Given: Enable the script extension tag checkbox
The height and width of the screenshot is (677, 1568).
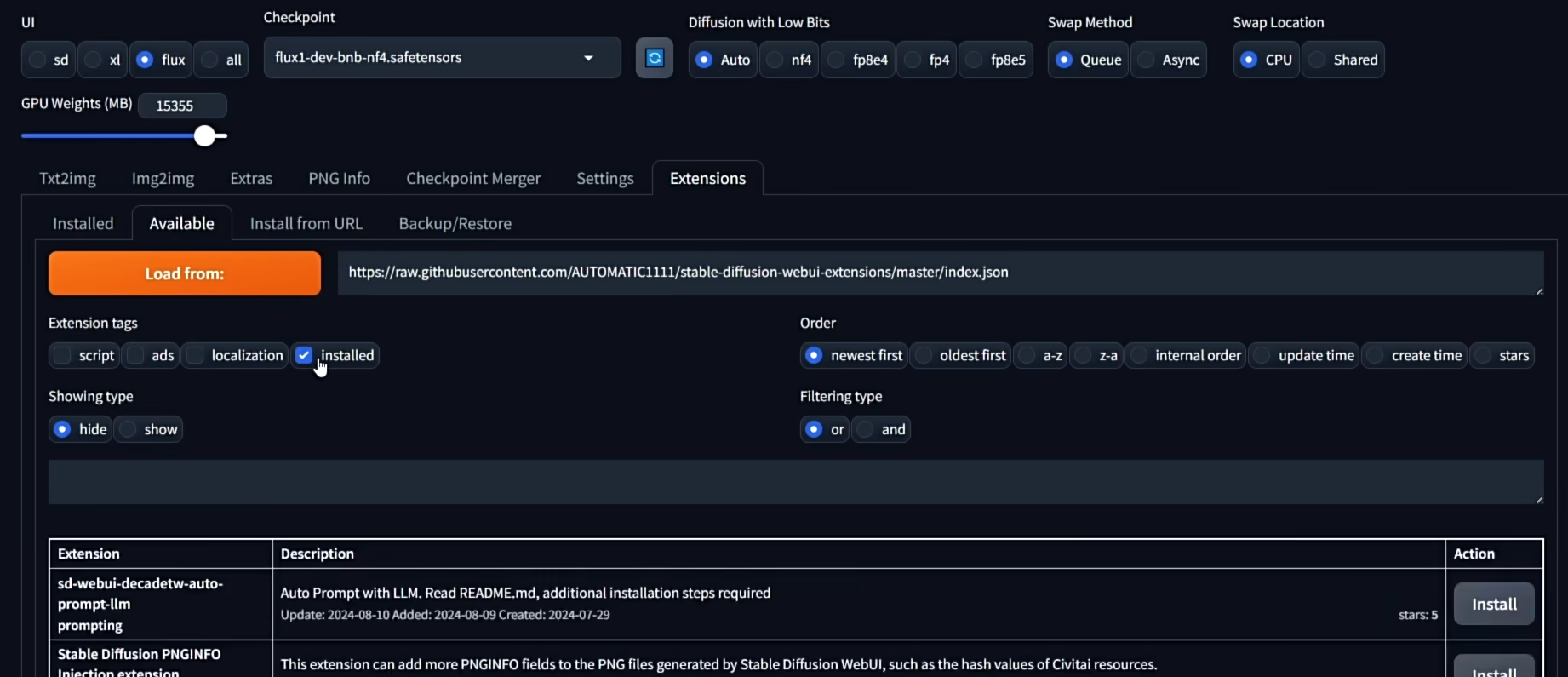Looking at the screenshot, I should [x=63, y=355].
